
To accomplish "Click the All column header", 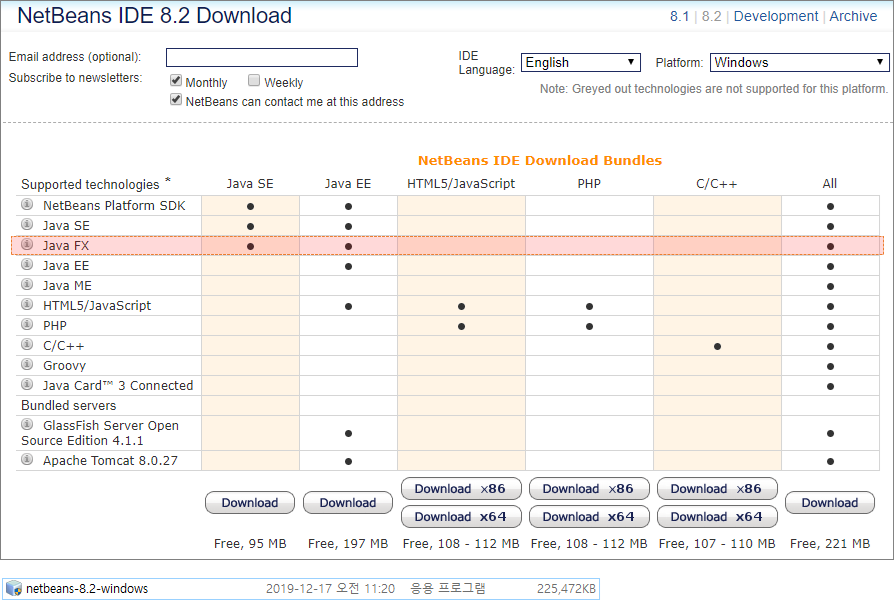I will coord(830,184).
